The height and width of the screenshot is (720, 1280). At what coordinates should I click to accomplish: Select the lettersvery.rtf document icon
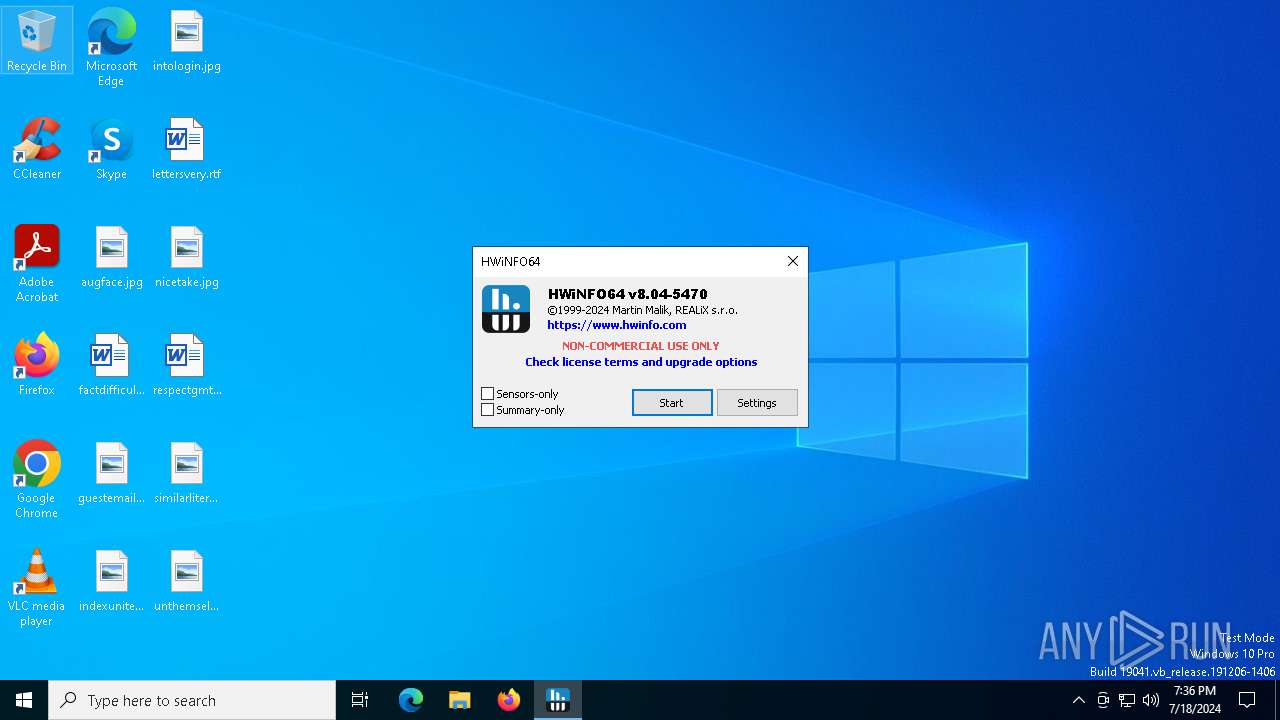tap(187, 148)
